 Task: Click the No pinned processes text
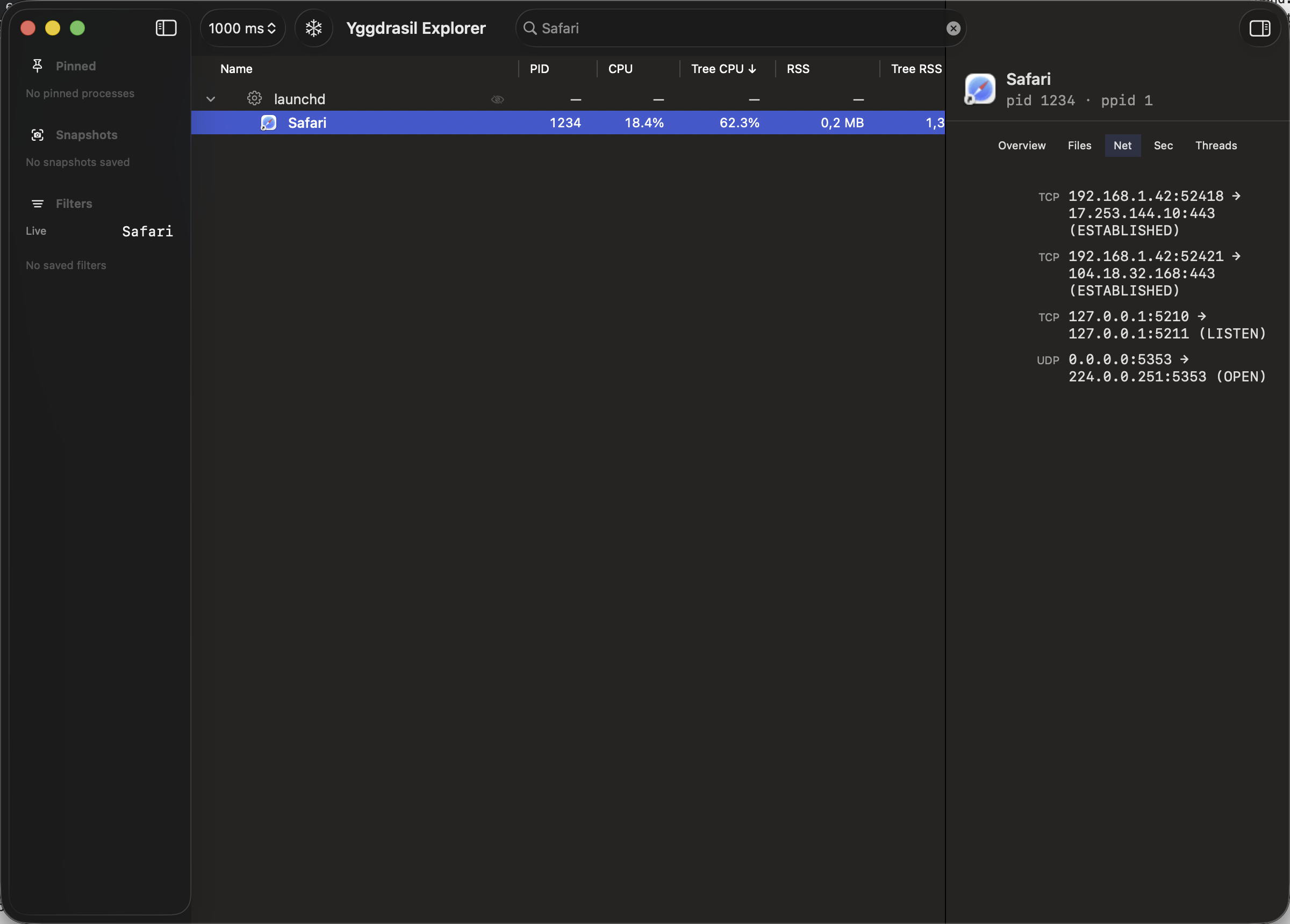pyautogui.click(x=80, y=93)
